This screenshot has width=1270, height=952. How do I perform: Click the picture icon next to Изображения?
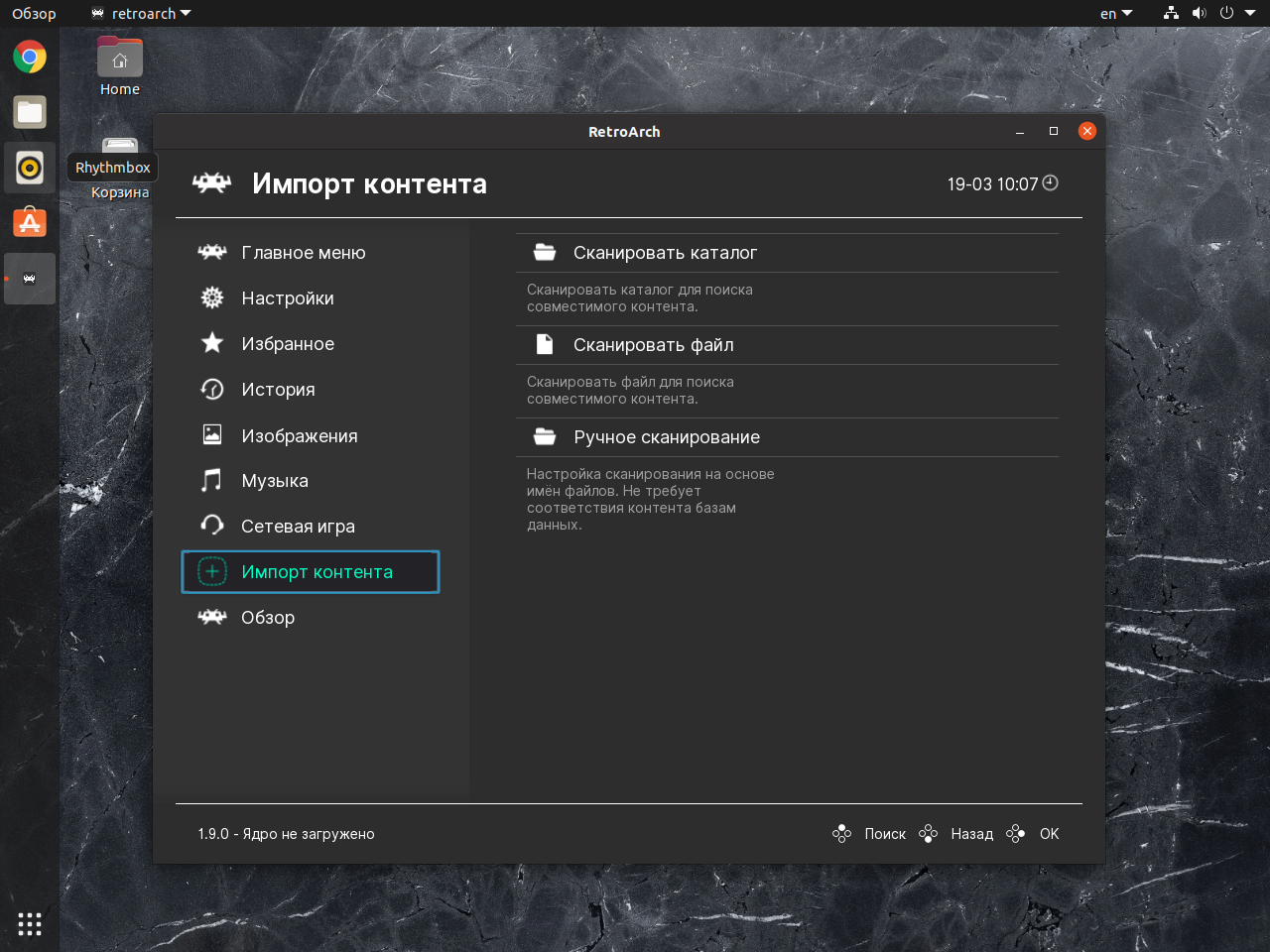coord(212,434)
